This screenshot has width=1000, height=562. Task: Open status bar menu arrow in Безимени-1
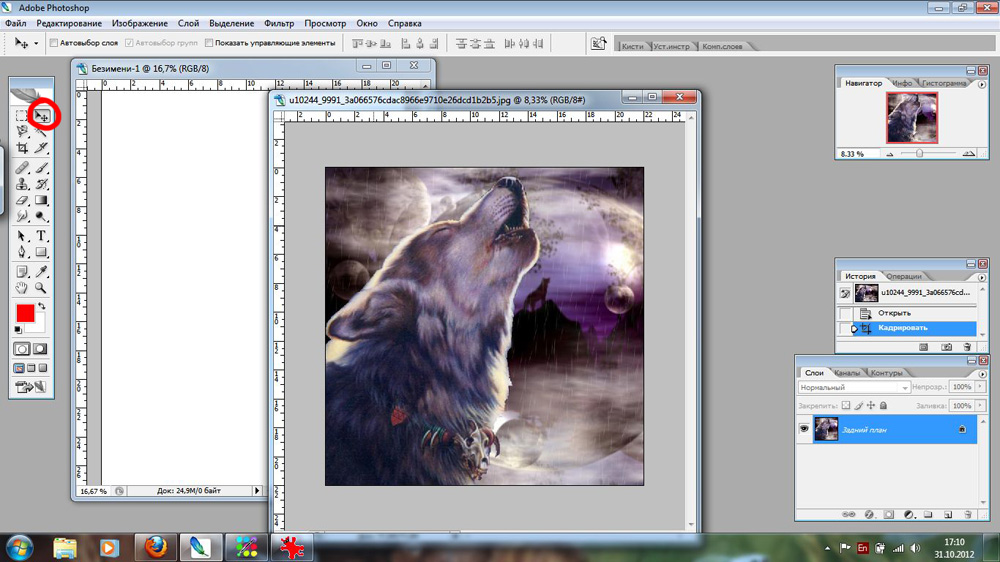click(257, 491)
